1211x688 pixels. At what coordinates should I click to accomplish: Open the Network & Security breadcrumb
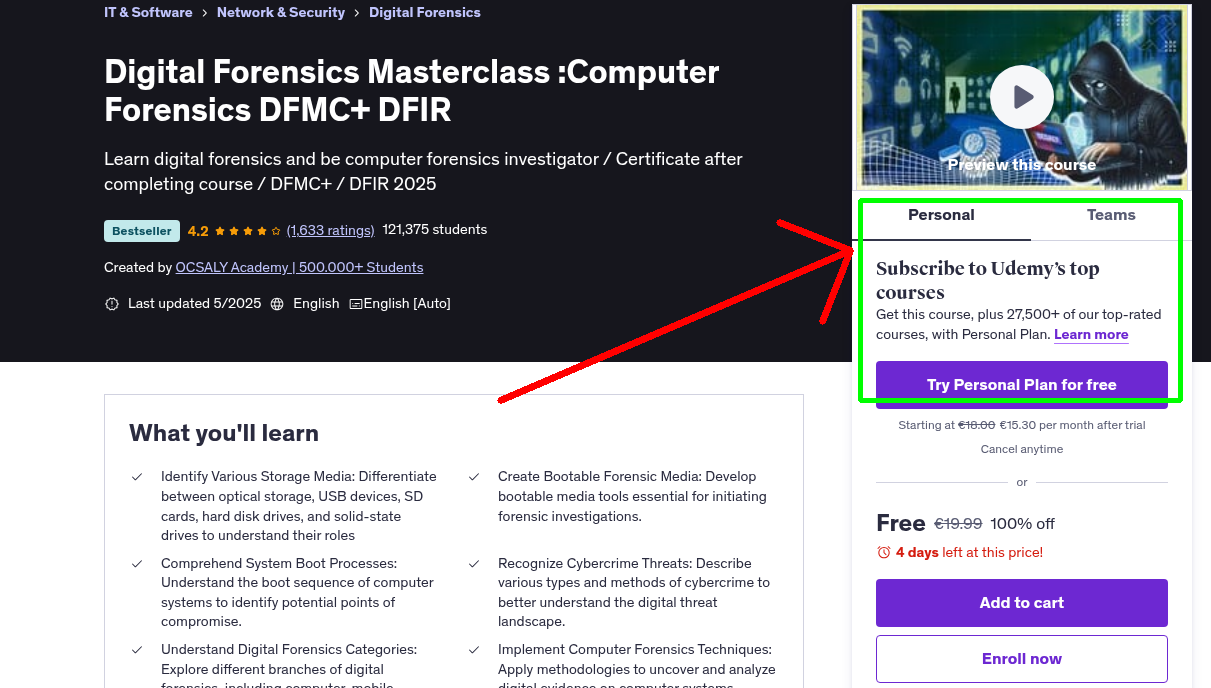[x=281, y=13]
